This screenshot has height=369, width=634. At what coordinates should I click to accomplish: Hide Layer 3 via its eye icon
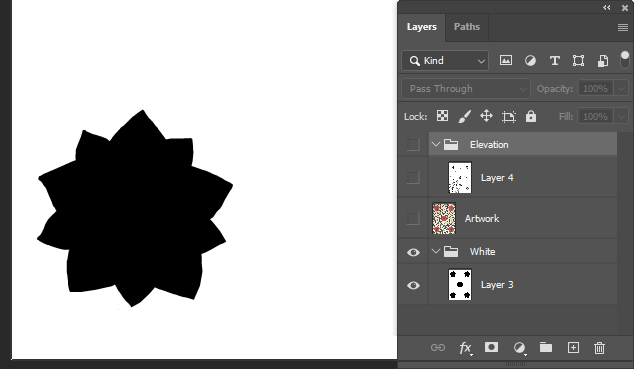pyautogui.click(x=413, y=285)
